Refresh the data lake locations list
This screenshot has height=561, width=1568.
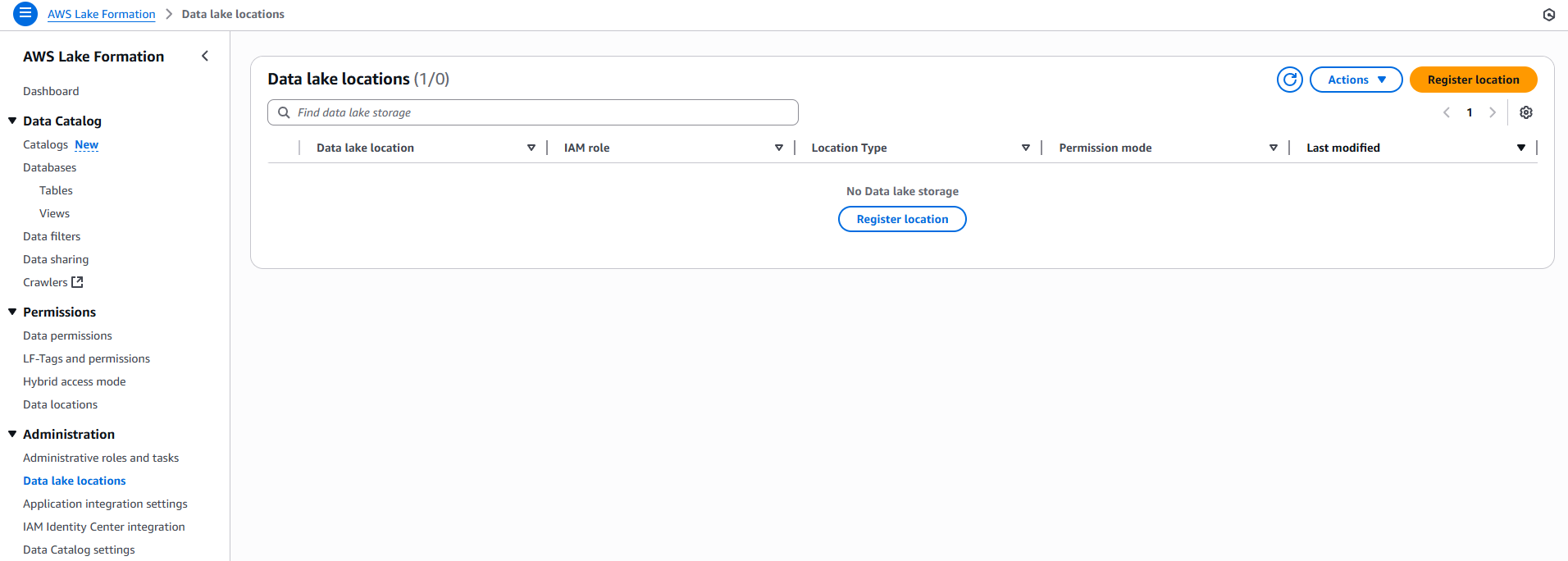pos(1290,80)
